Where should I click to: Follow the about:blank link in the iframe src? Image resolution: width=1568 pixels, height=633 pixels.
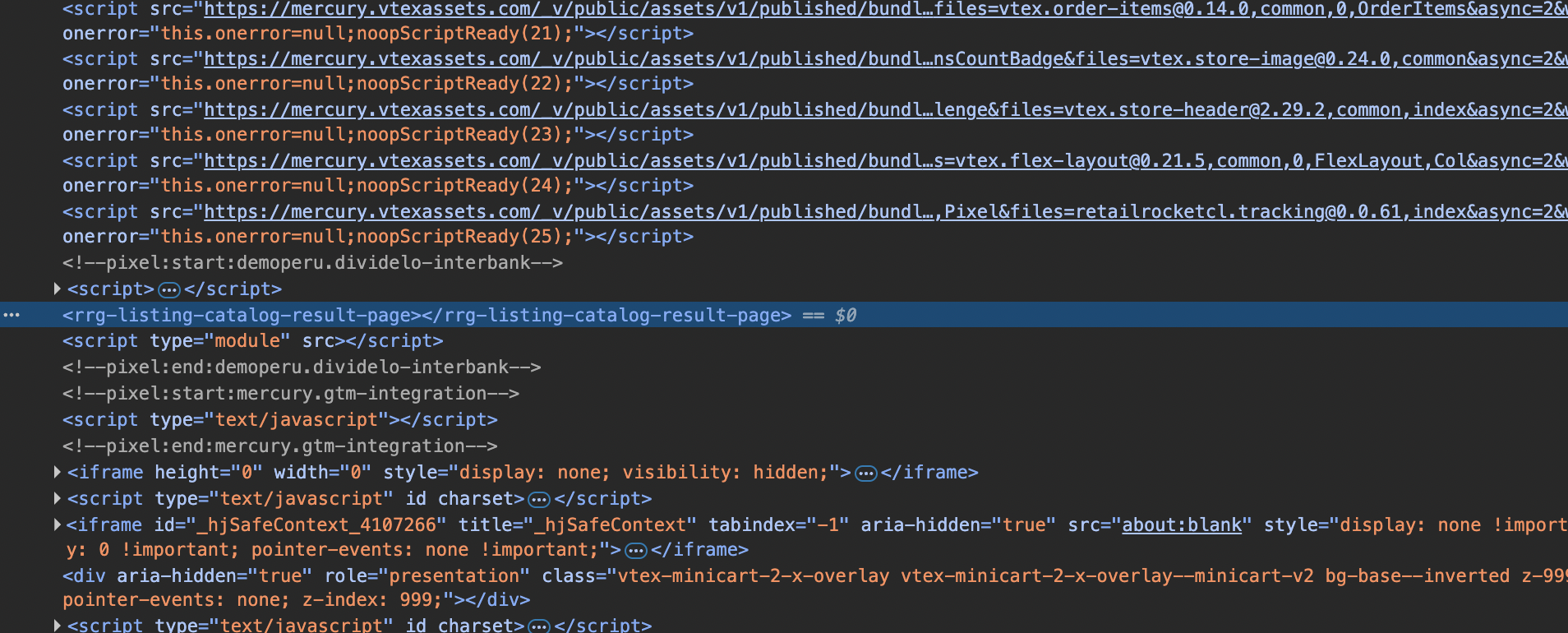(1181, 524)
